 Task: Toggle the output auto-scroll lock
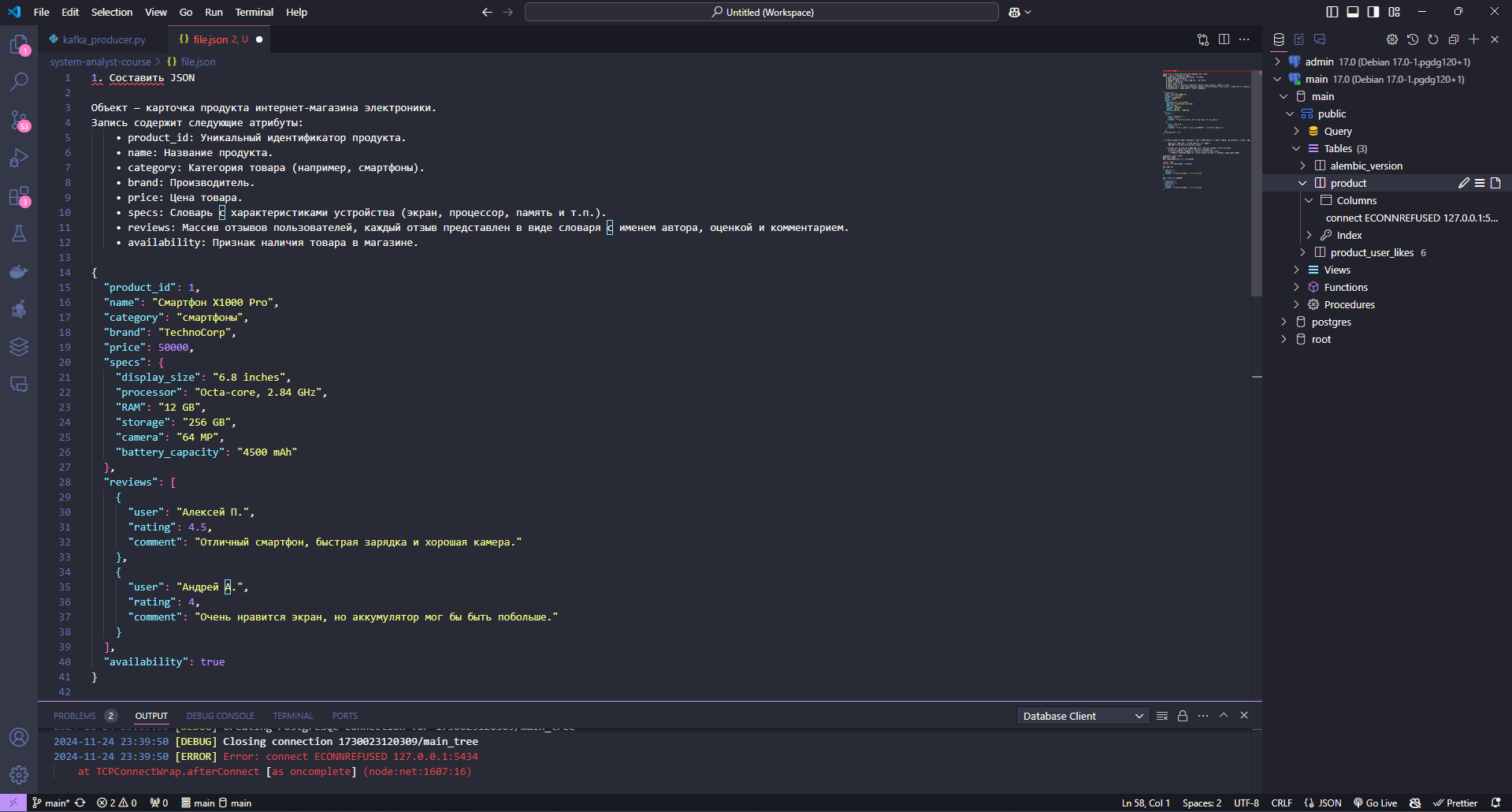click(1183, 716)
